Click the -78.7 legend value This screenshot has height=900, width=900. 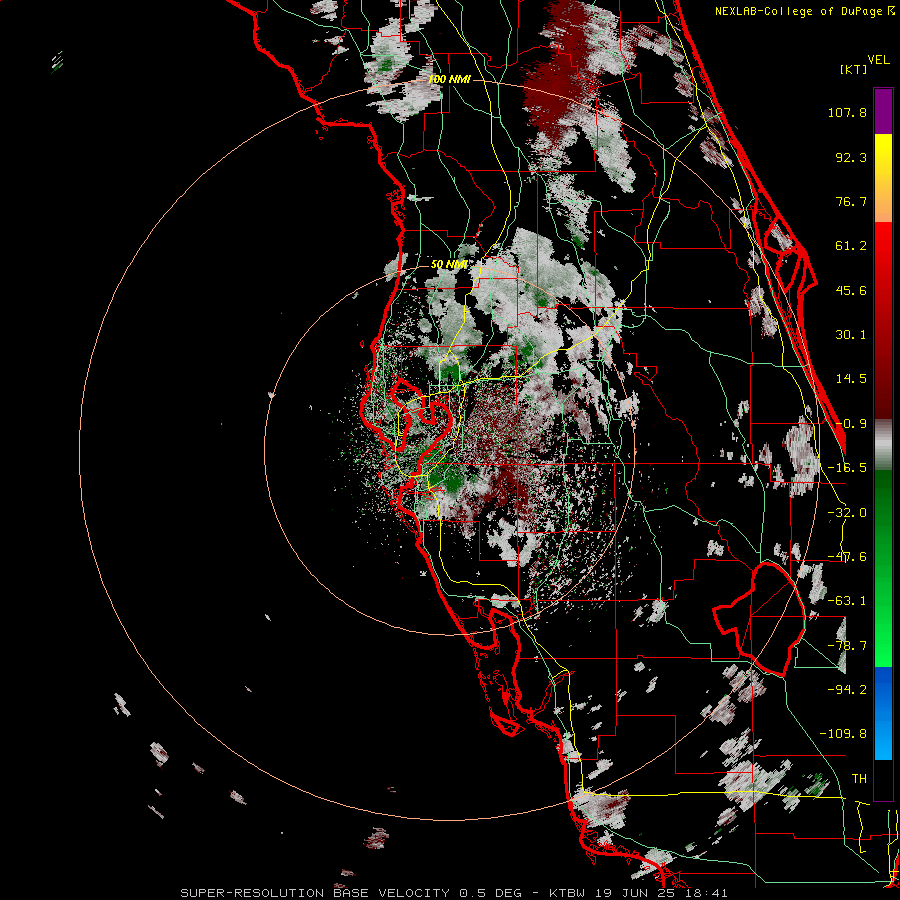(847, 646)
